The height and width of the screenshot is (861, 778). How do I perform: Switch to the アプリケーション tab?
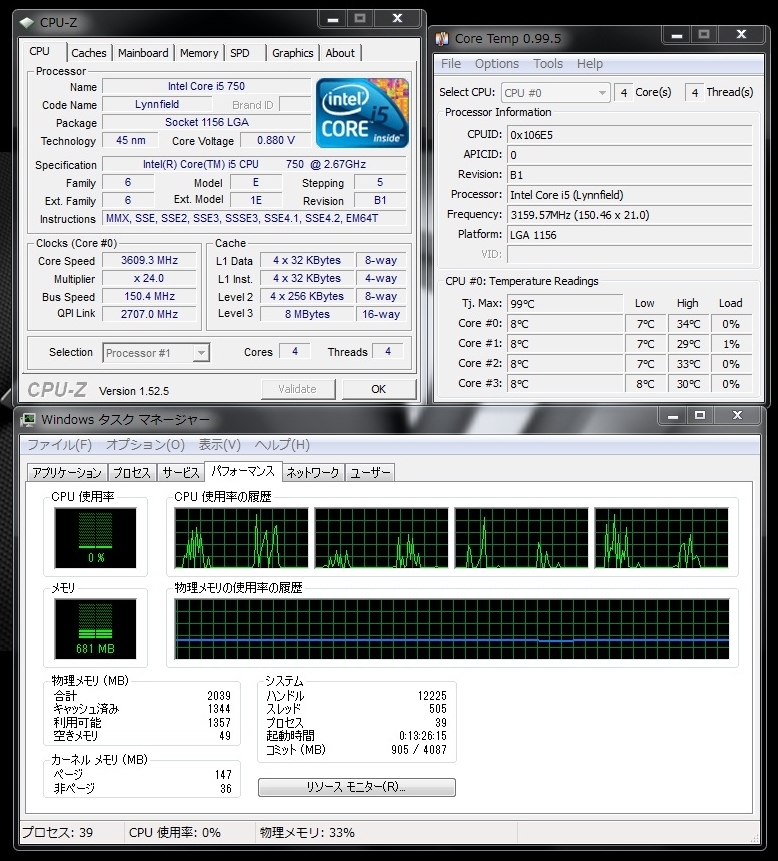67,473
